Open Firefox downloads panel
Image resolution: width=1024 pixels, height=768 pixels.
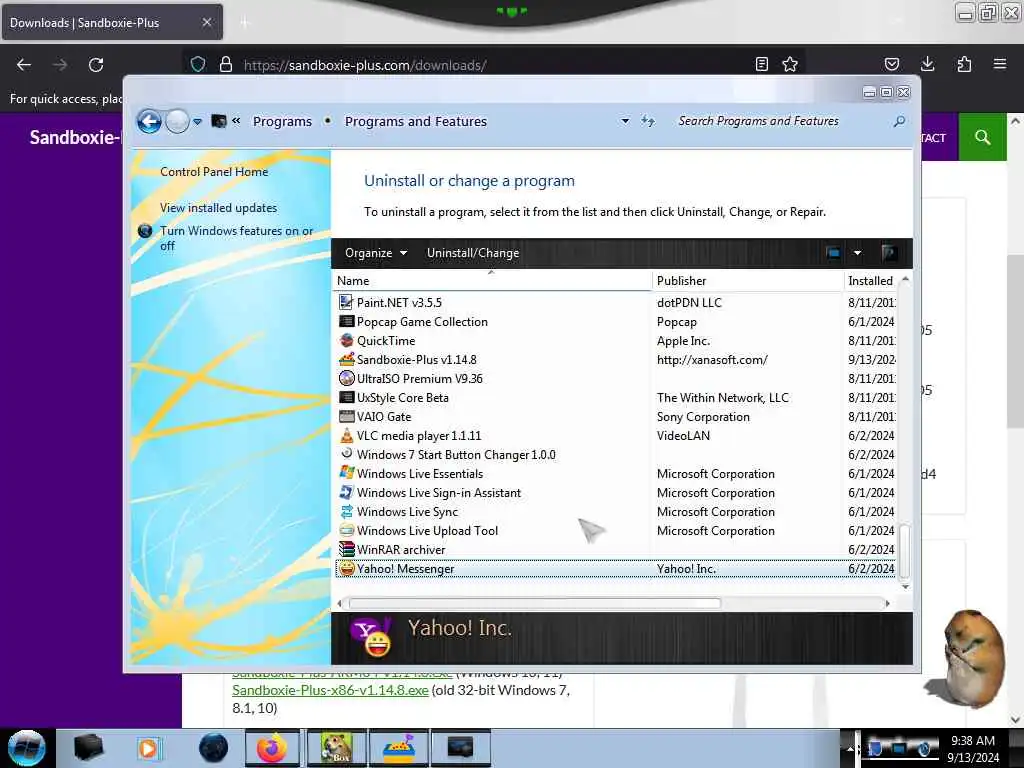coord(927,64)
